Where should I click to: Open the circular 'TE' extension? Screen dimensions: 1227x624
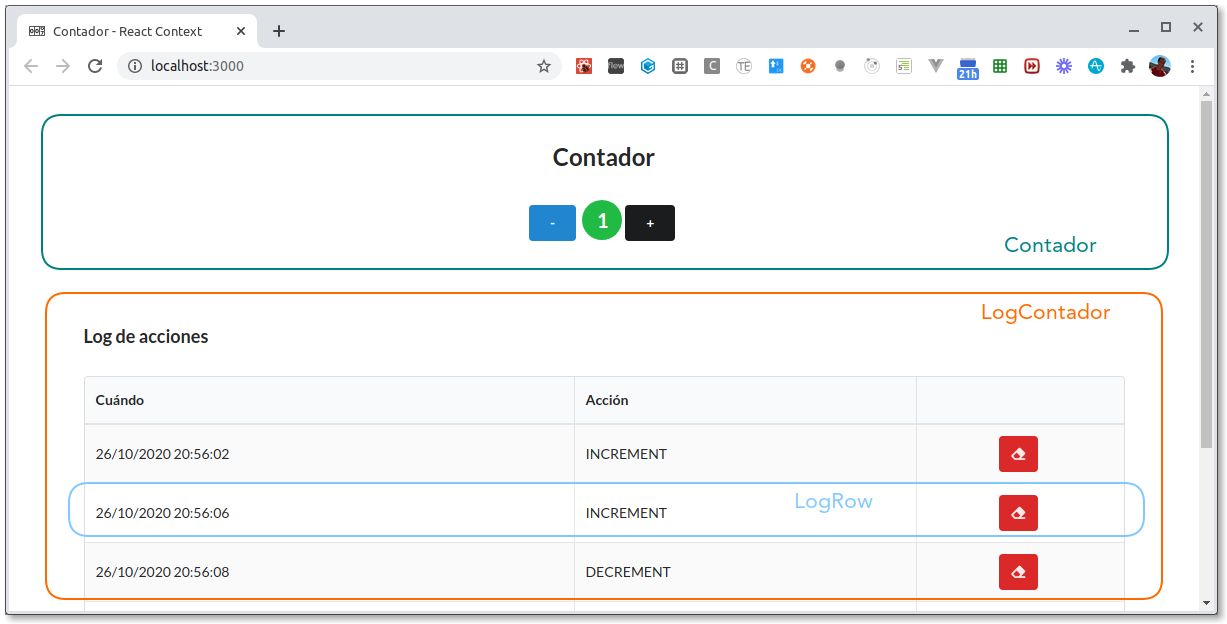click(744, 66)
